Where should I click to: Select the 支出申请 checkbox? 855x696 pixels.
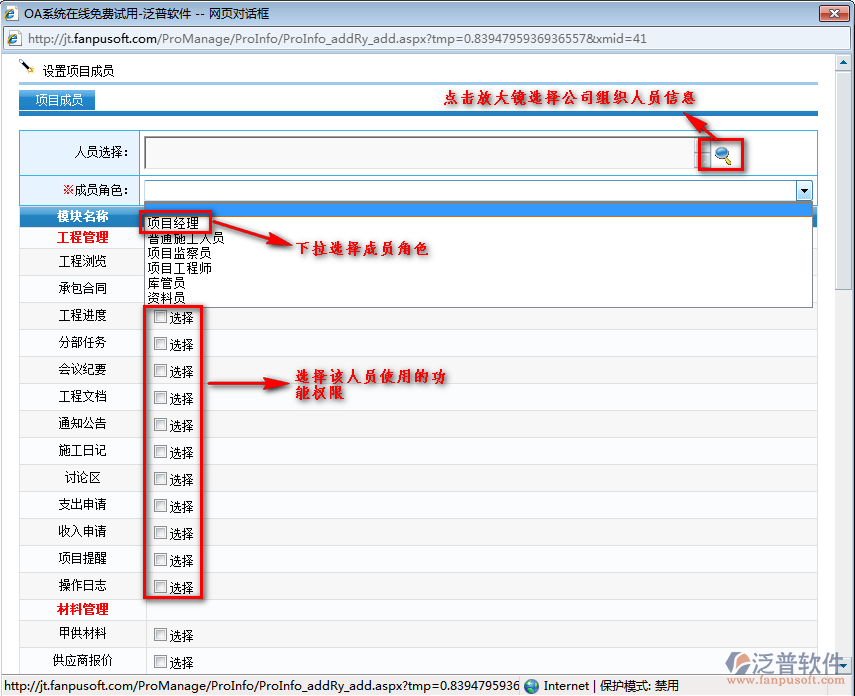point(160,506)
